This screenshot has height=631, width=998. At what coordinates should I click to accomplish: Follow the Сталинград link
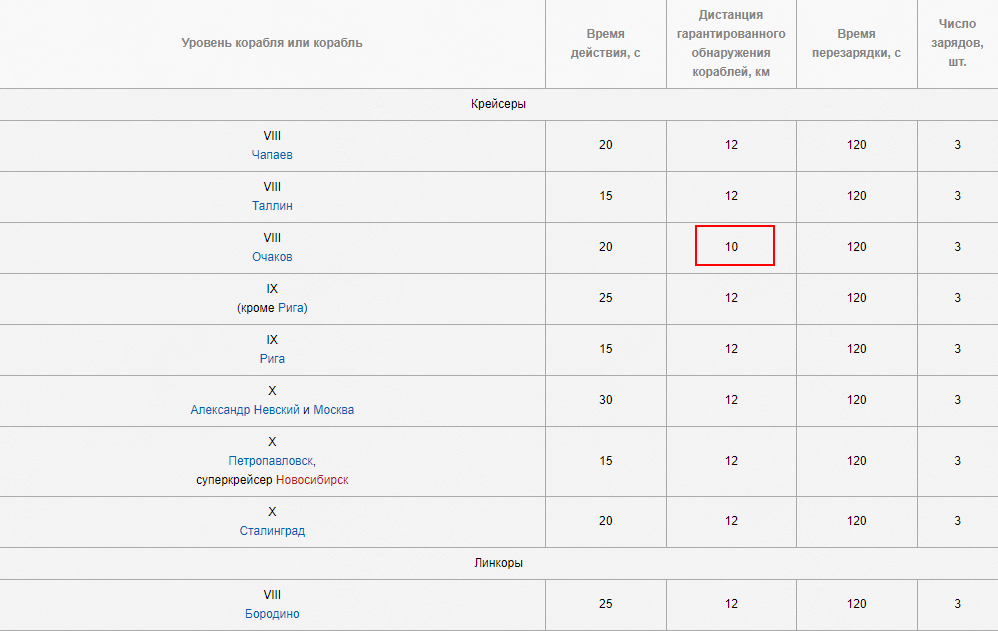click(272, 531)
